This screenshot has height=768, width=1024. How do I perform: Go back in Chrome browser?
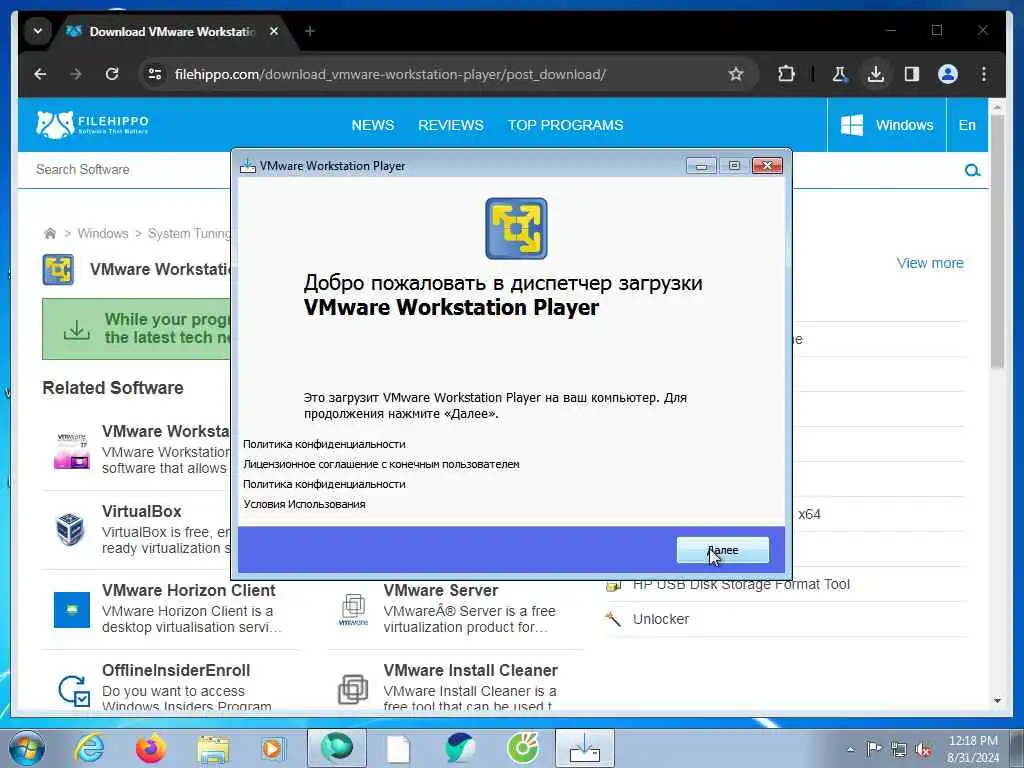click(40, 74)
